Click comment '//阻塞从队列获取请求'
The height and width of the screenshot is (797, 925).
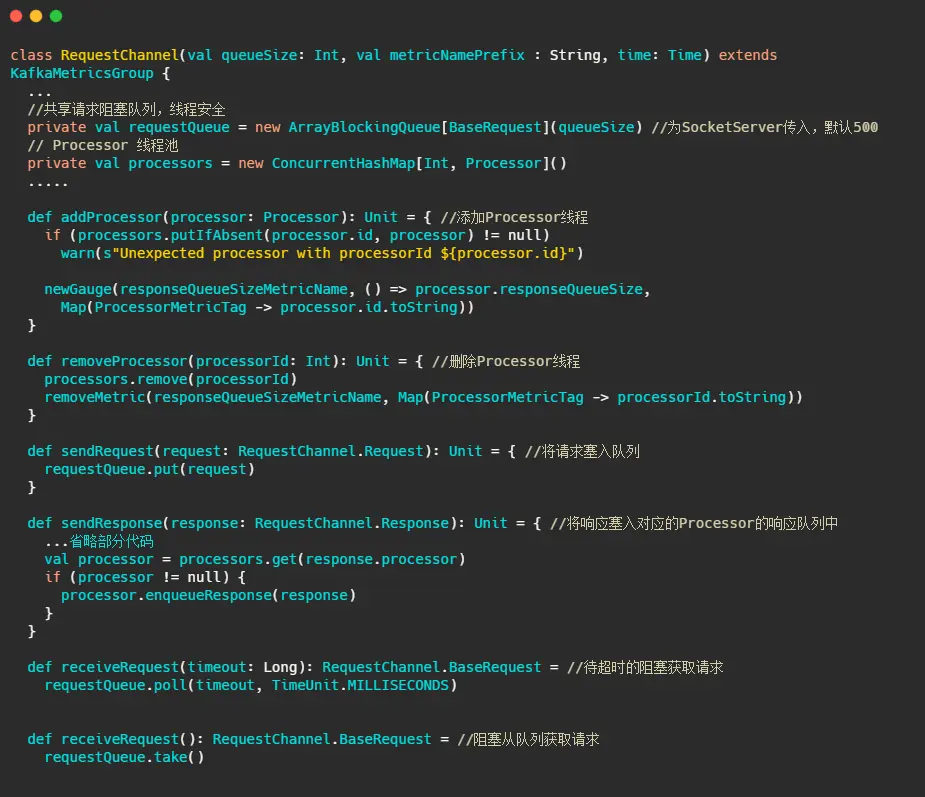[528, 739]
